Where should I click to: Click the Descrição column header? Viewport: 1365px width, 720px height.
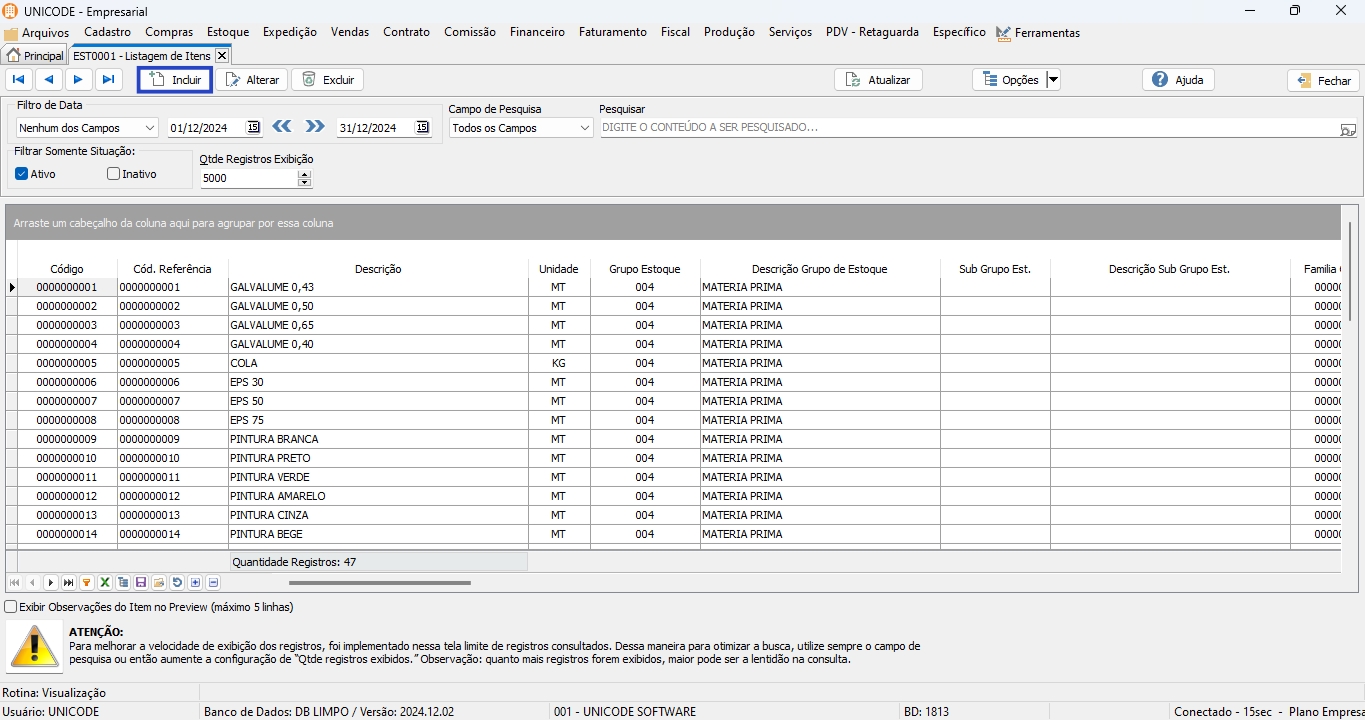coord(378,269)
